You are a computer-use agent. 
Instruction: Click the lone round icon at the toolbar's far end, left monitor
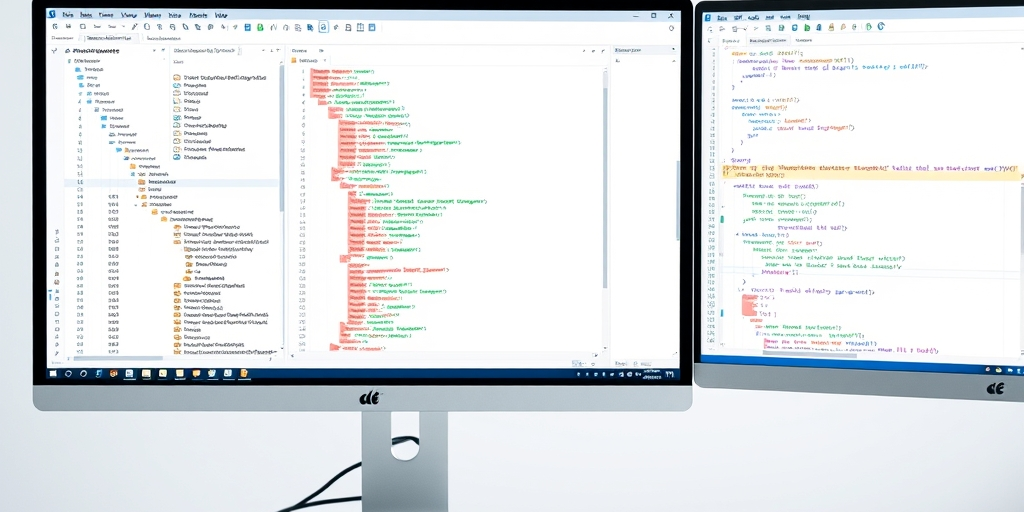pyautogui.click(x=671, y=27)
